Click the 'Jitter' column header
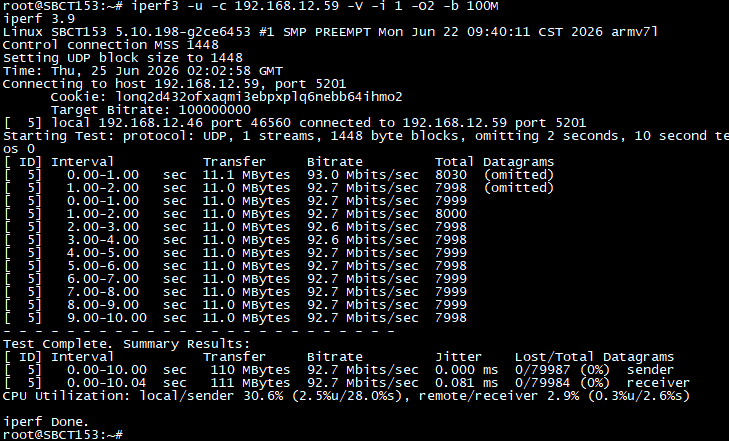Viewport: 729px width, 441px height. pos(458,357)
